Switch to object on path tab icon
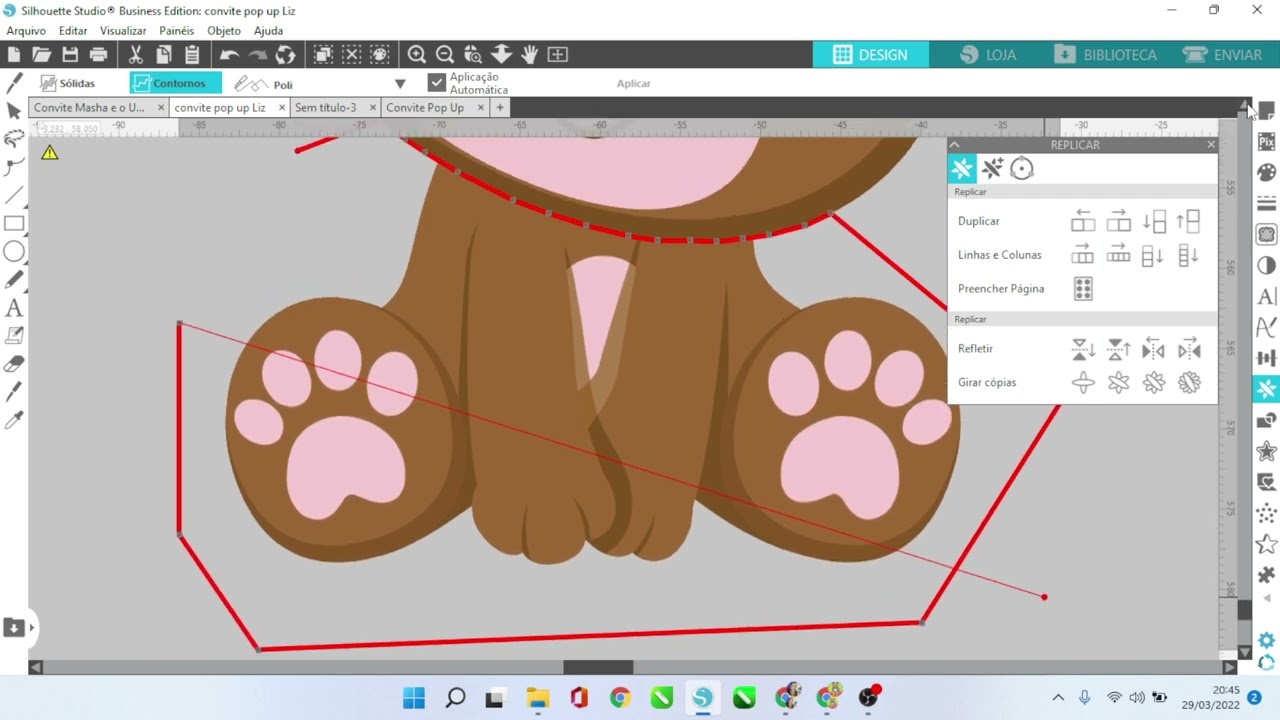Image resolution: width=1280 pixels, height=720 pixels. [1021, 168]
